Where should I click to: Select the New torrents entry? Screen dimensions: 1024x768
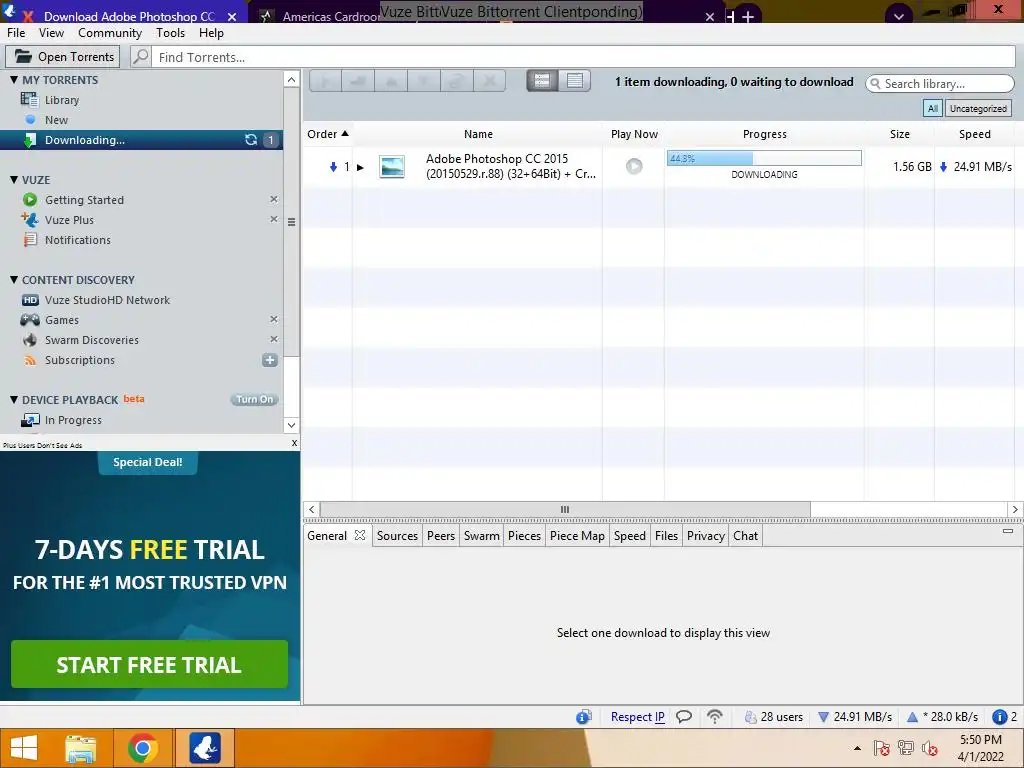point(56,120)
